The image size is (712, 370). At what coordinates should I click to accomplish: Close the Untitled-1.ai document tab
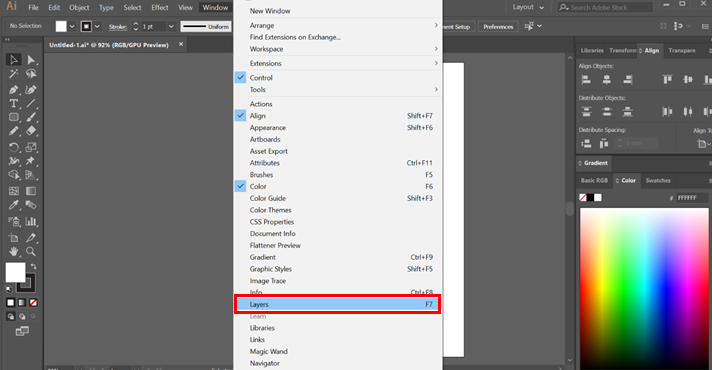pos(181,44)
